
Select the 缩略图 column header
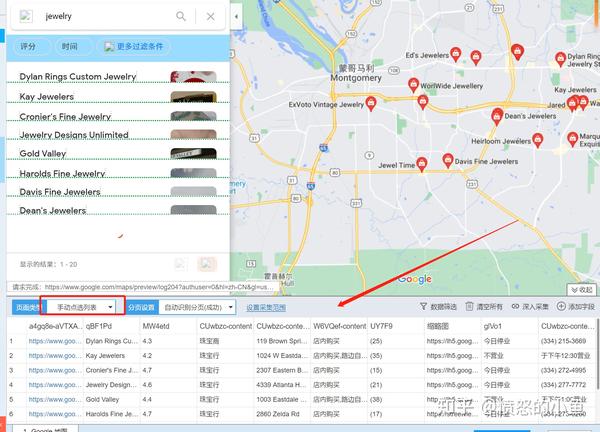453,326
